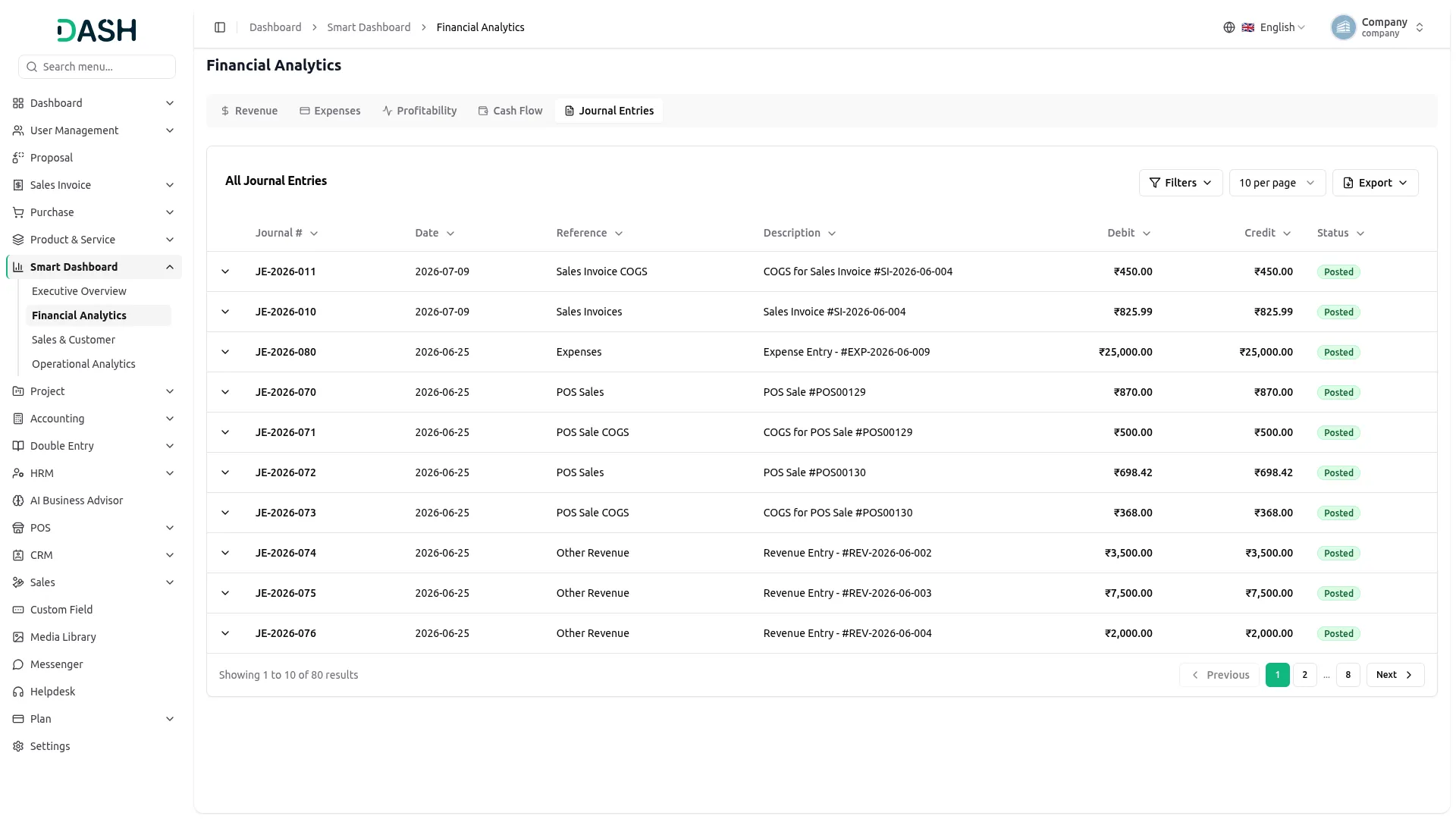
Task: Click the globe language icon
Action: point(1229,27)
